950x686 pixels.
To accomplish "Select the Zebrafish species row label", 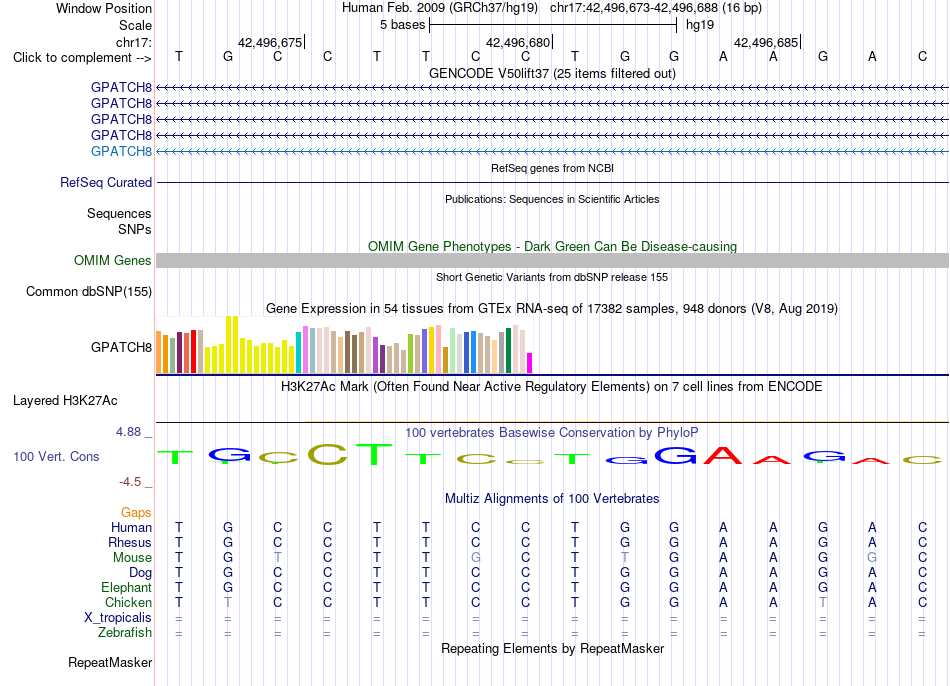I will click(124, 632).
